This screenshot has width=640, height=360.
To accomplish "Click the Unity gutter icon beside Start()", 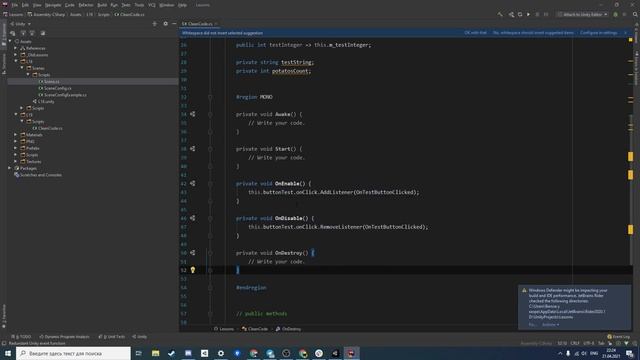I will [x=193, y=149].
